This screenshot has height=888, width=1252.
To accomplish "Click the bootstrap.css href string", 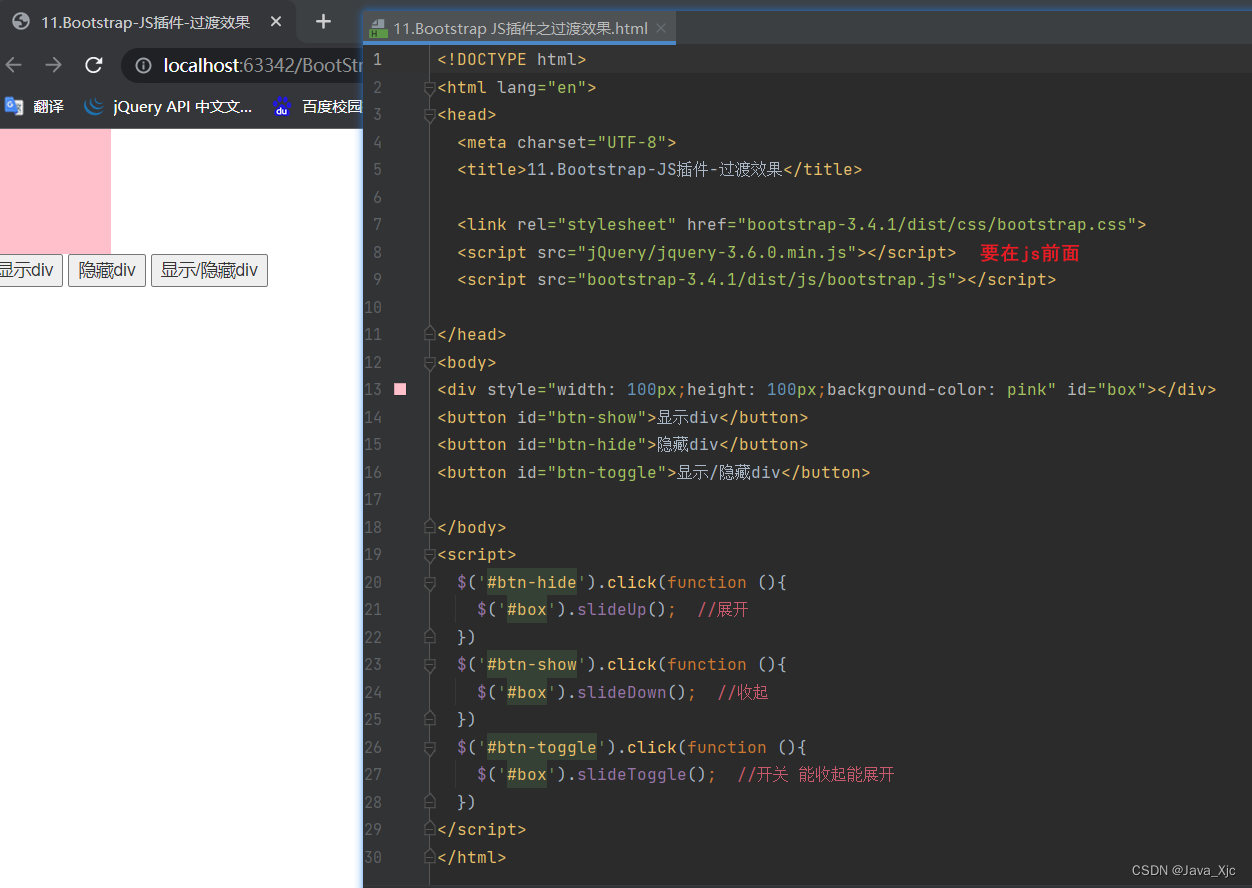I will coord(931,225).
